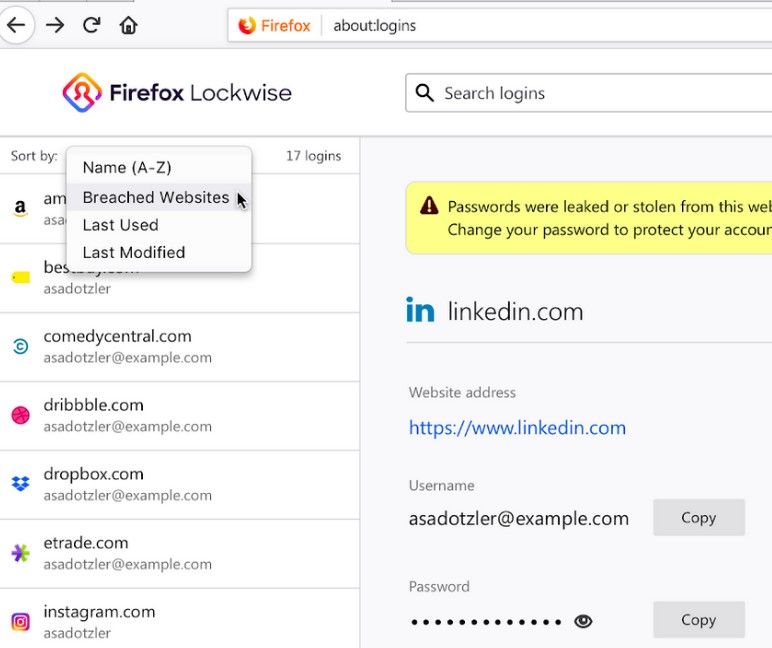Select the instagram.com login entry
This screenshot has width=772, height=648.
pos(180,618)
